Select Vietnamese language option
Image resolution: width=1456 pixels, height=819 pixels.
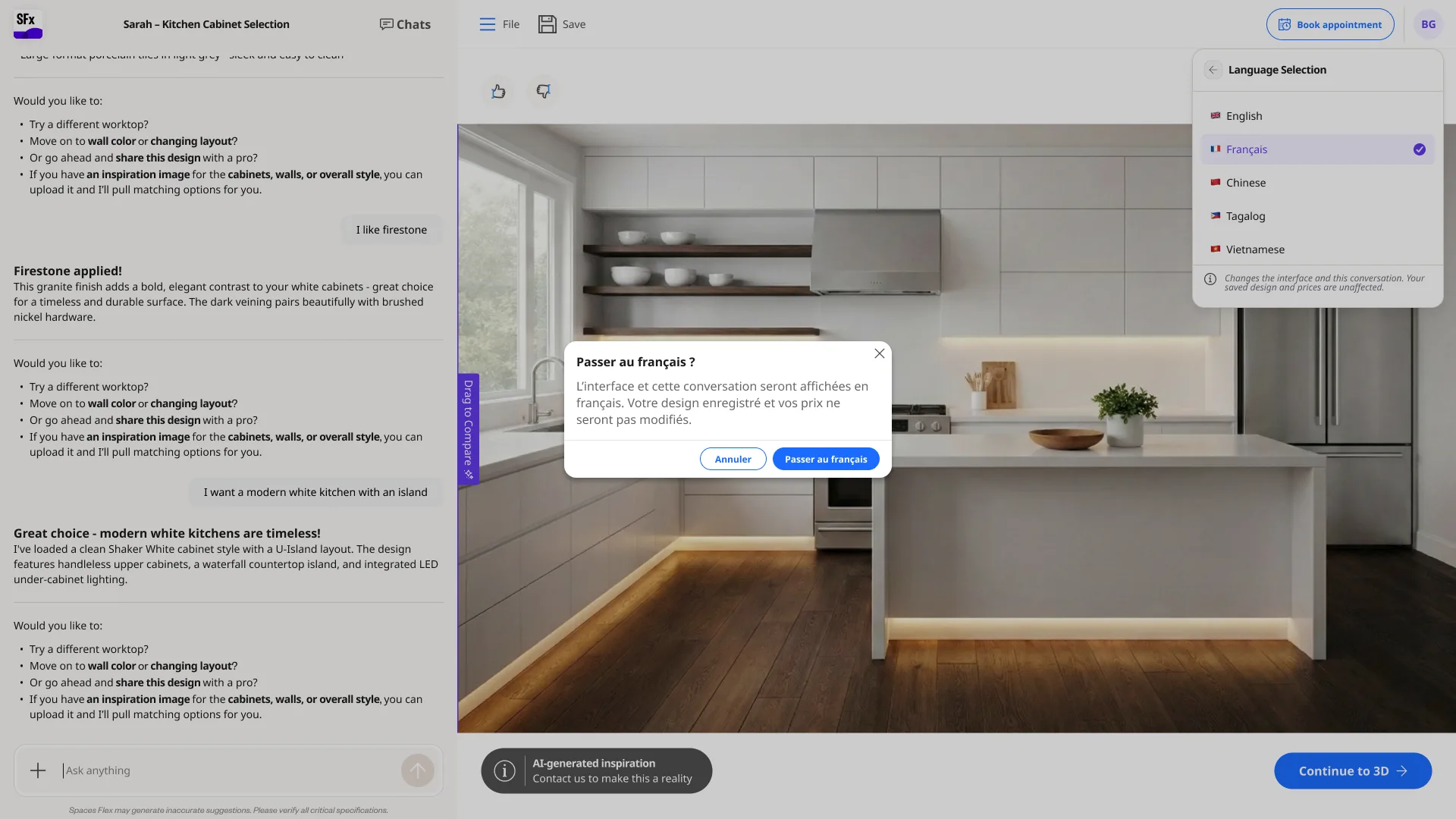pyautogui.click(x=1317, y=249)
